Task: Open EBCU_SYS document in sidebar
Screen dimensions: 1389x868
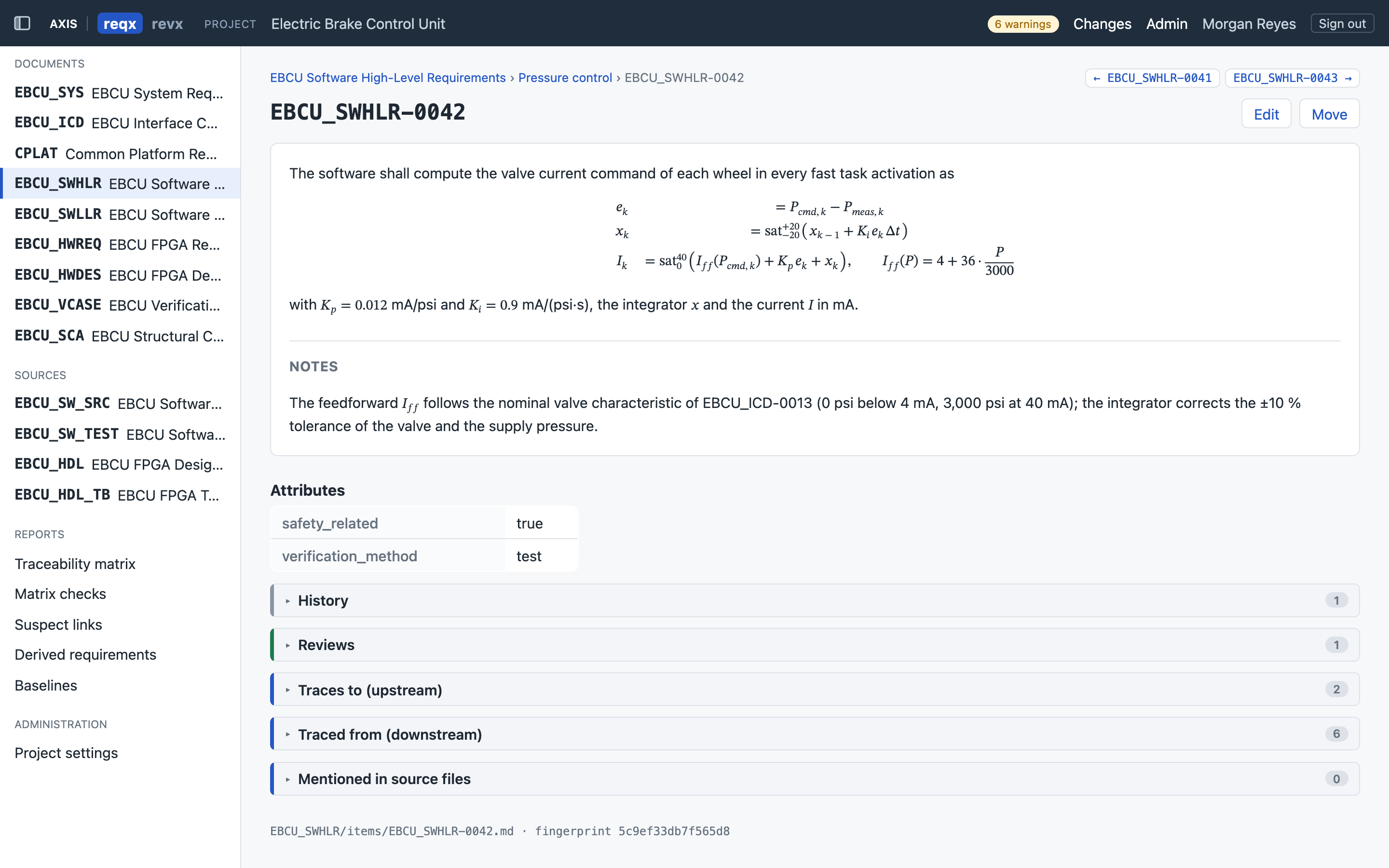Action: (x=120, y=93)
